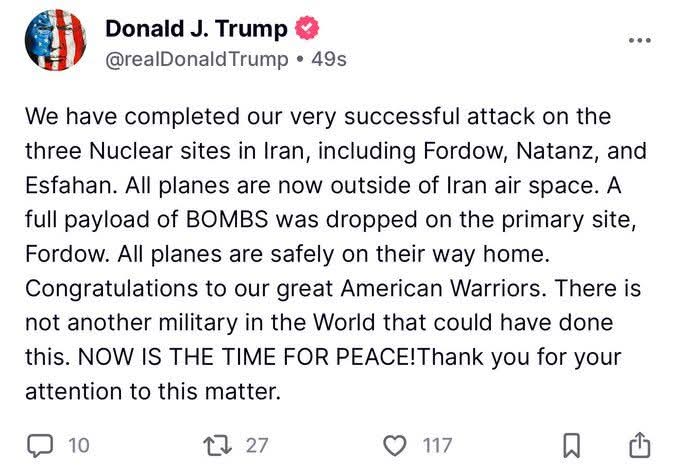Open the 49s post timestamp
Viewport: 680px width, 471px height.
pos(329,59)
